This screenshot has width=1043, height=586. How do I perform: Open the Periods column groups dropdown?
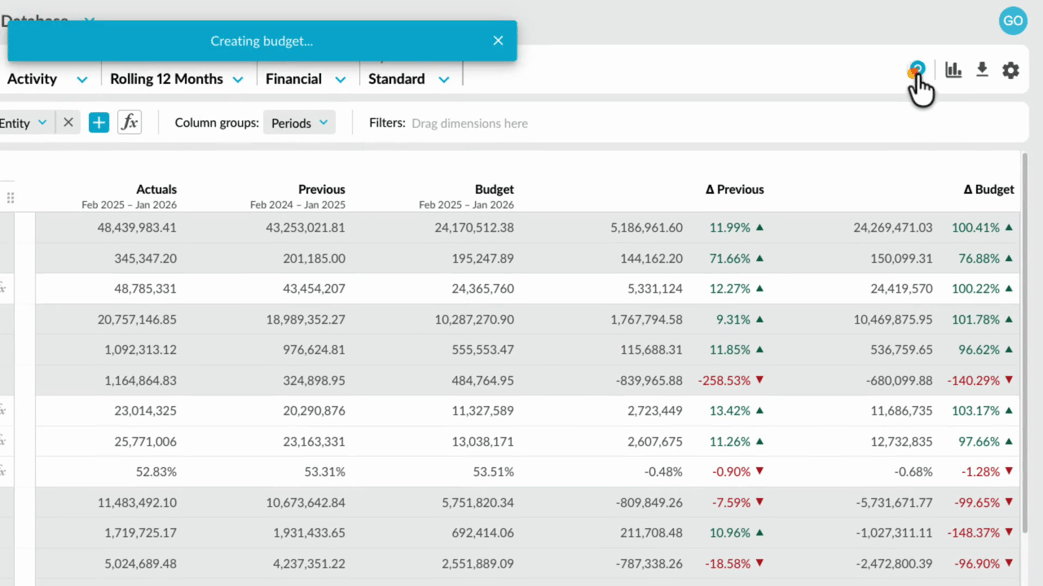tap(299, 123)
